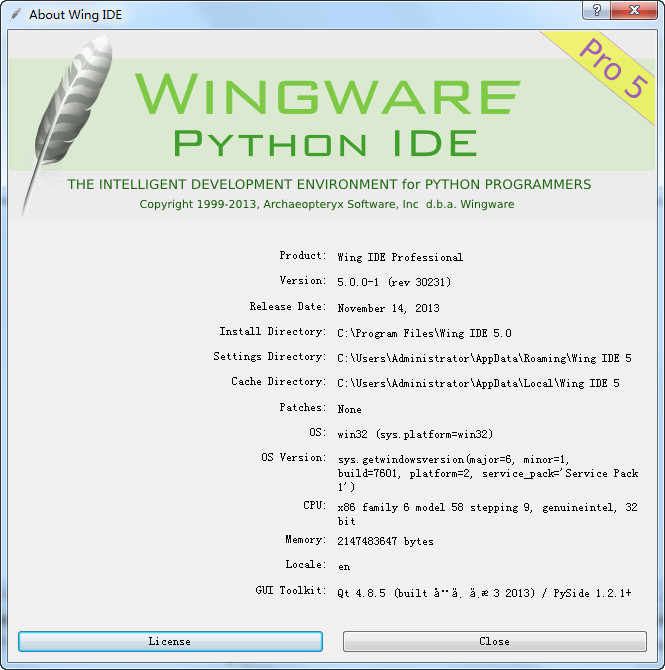This screenshot has width=665, height=670.
Task: Click the C:\Program Files\Wing IDE 5.0 path
Action: point(424,333)
